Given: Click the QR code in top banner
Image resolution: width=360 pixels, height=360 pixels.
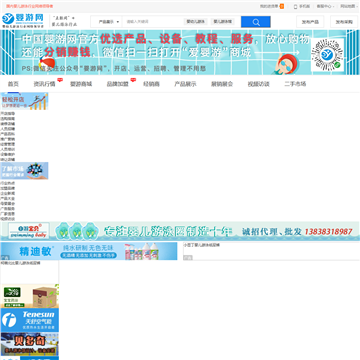Looking at the screenshot, I should [327, 55].
